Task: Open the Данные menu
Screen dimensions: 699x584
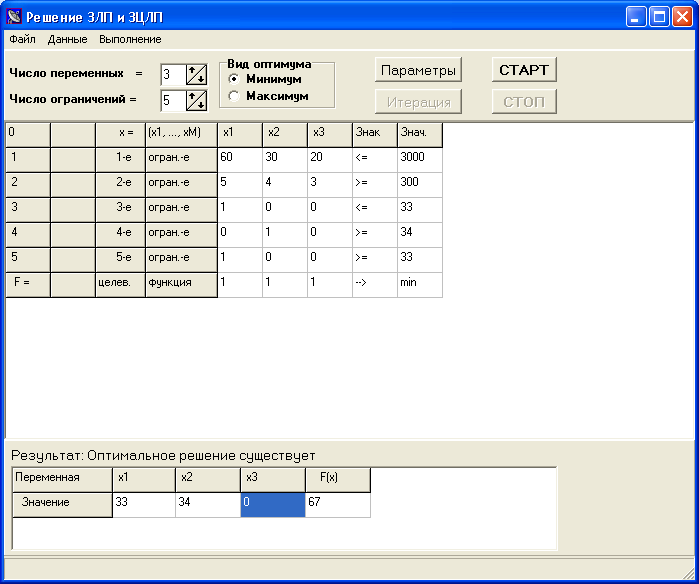Action: pyautogui.click(x=67, y=39)
